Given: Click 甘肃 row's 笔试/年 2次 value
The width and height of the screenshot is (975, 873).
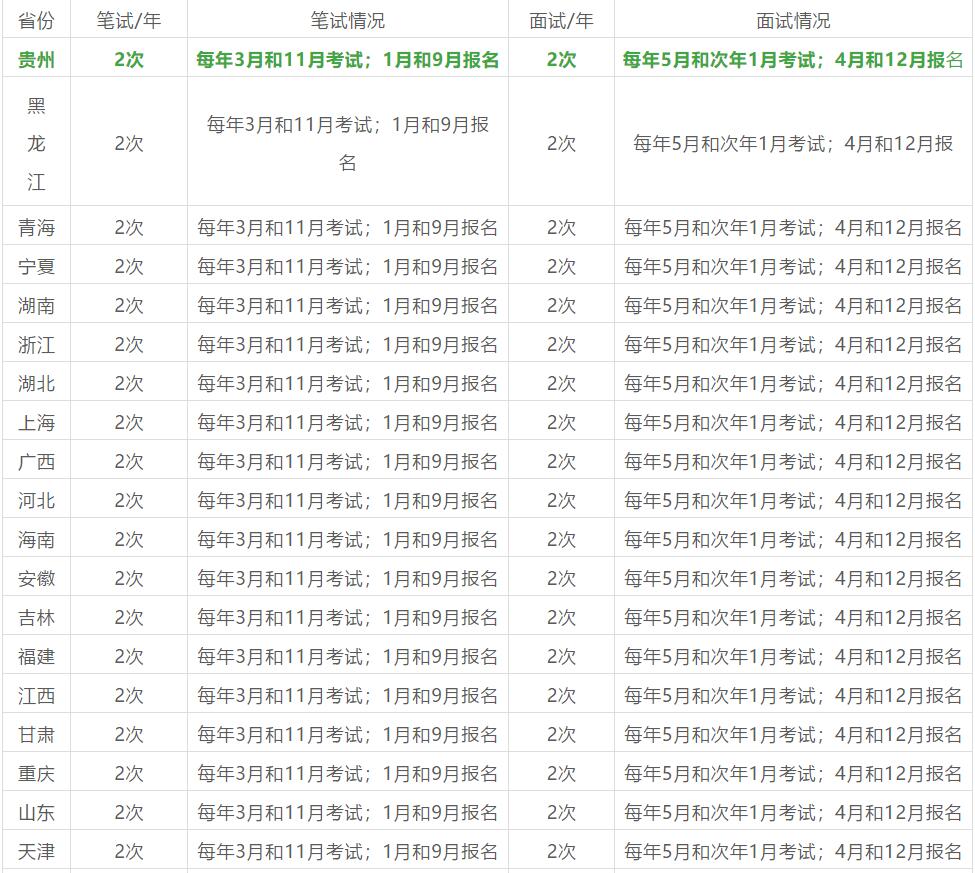Looking at the screenshot, I should point(129,734).
